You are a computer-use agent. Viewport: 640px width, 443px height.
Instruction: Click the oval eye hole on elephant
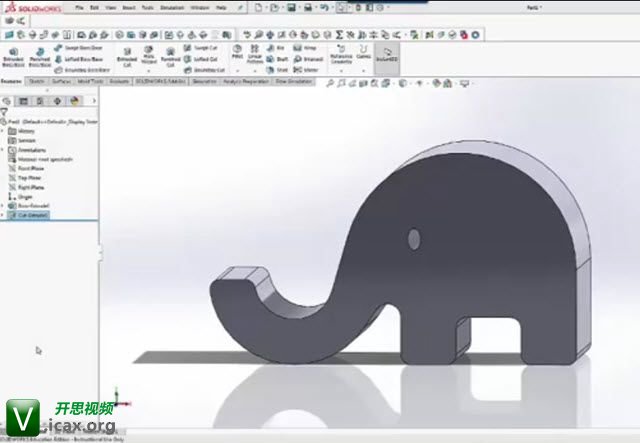(x=413, y=238)
